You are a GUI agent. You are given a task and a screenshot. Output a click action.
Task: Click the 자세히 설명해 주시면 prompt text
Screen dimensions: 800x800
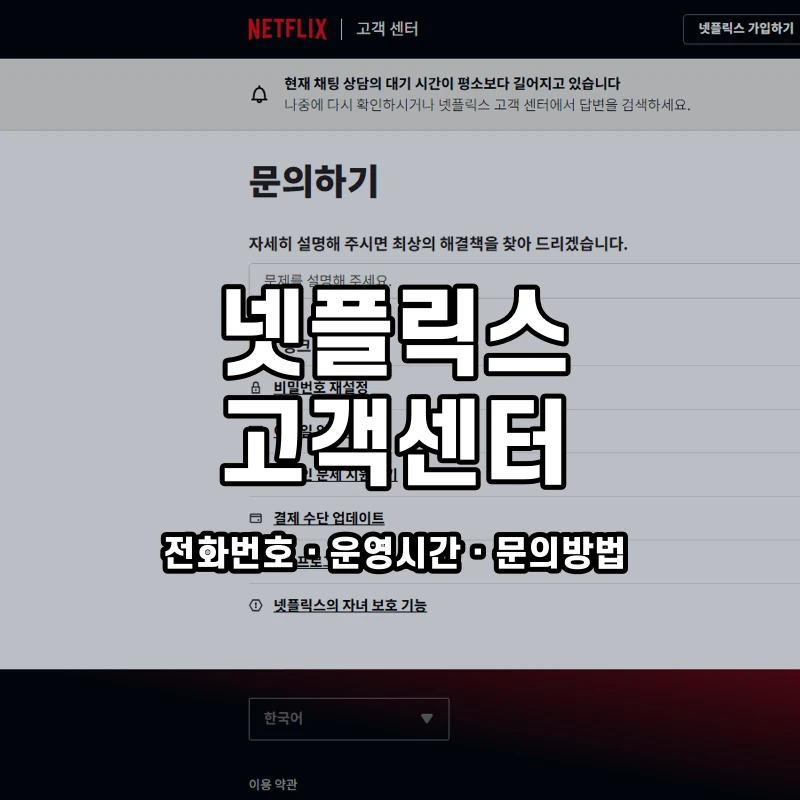click(438, 244)
